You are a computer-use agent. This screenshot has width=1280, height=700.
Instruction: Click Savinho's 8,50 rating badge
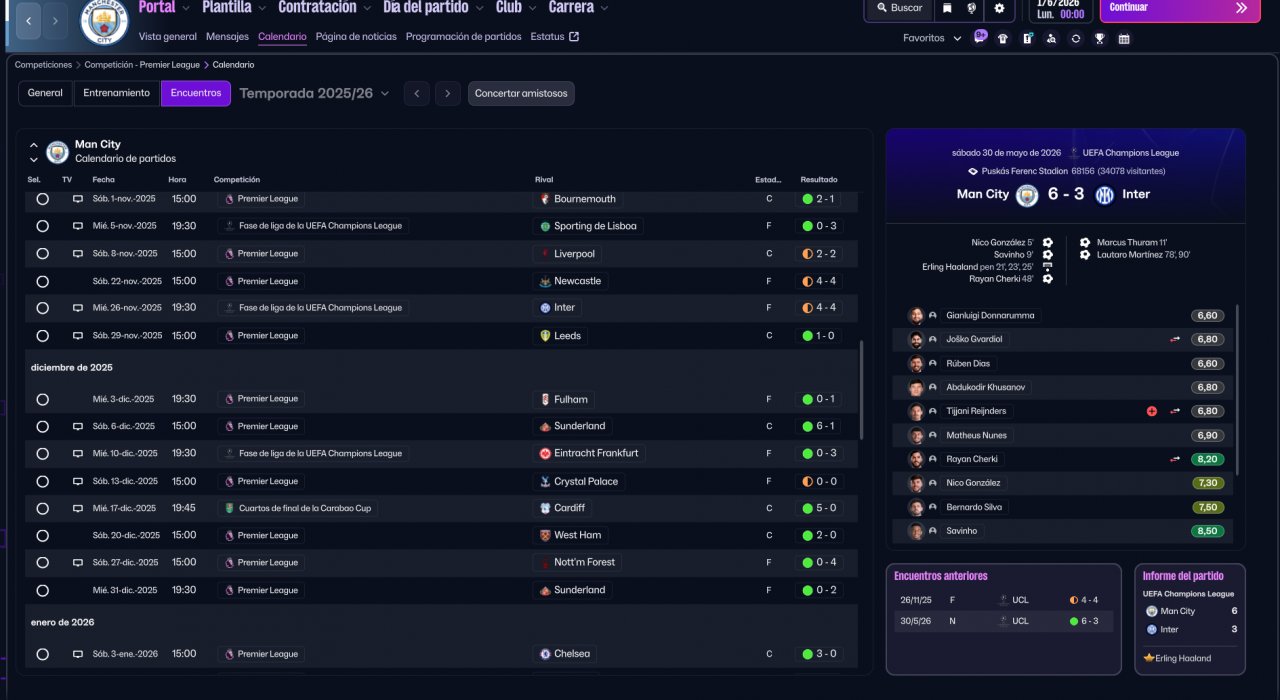(x=1210, y=531)
